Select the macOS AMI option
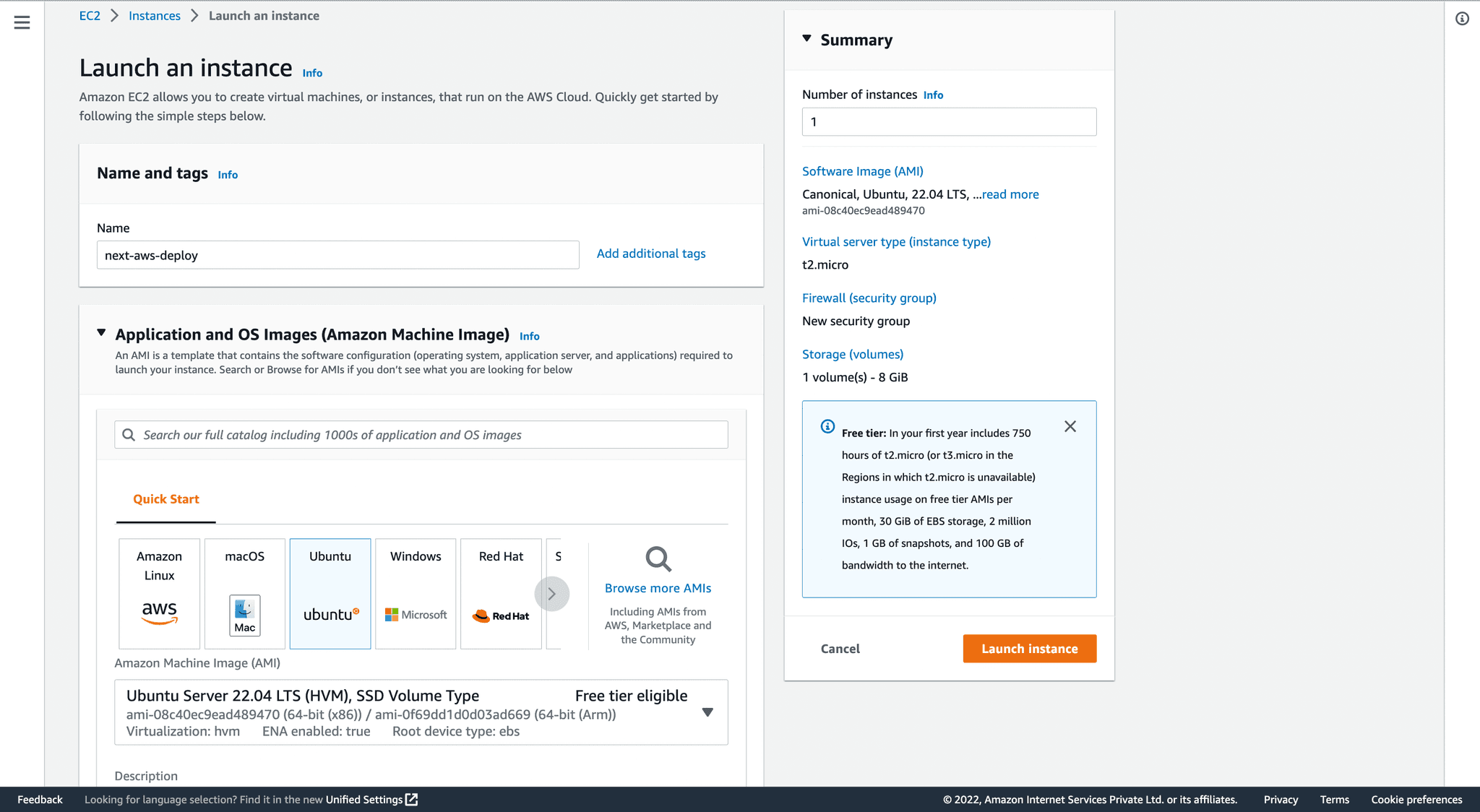The image size is (1480, 812). tap(244, 592)
